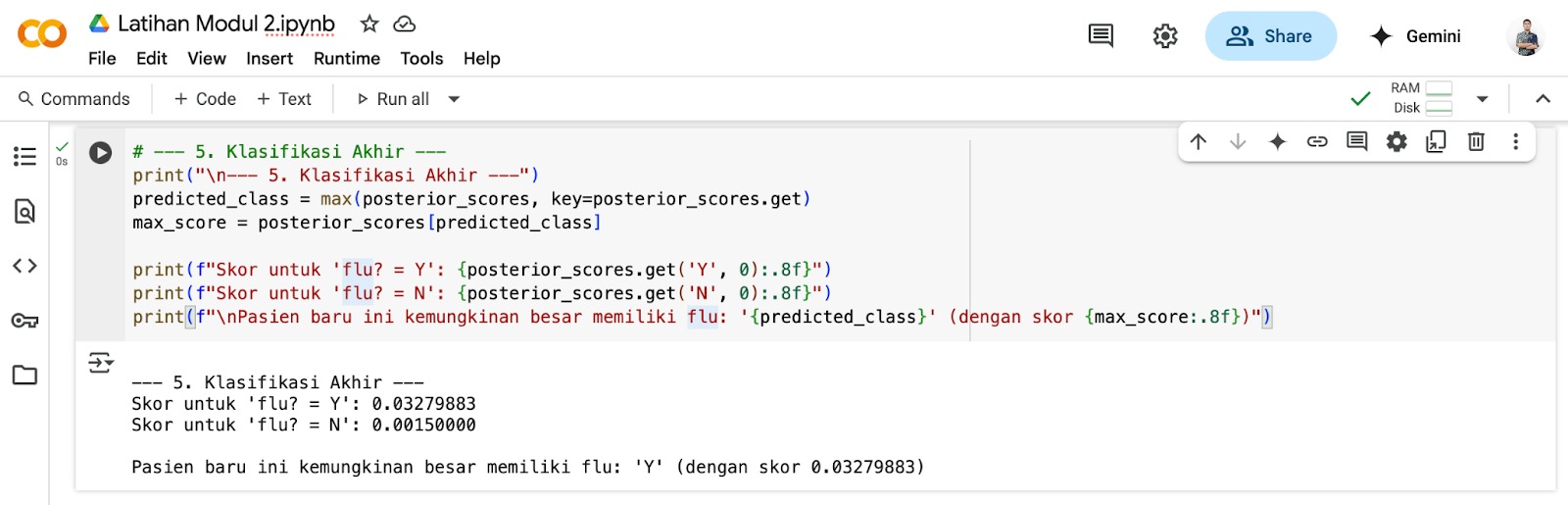
Task: Open the table of contents sidebar
Action: [x=24, y=157]
